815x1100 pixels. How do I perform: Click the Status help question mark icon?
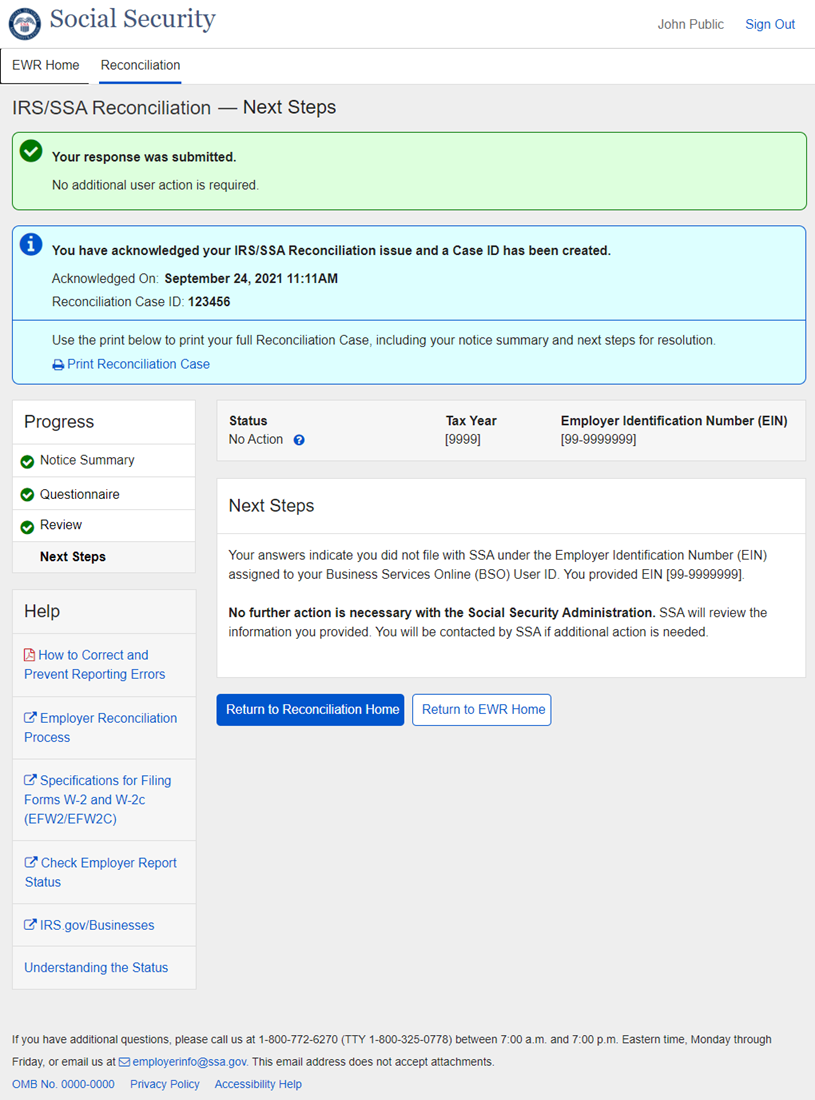coord(299,440)
